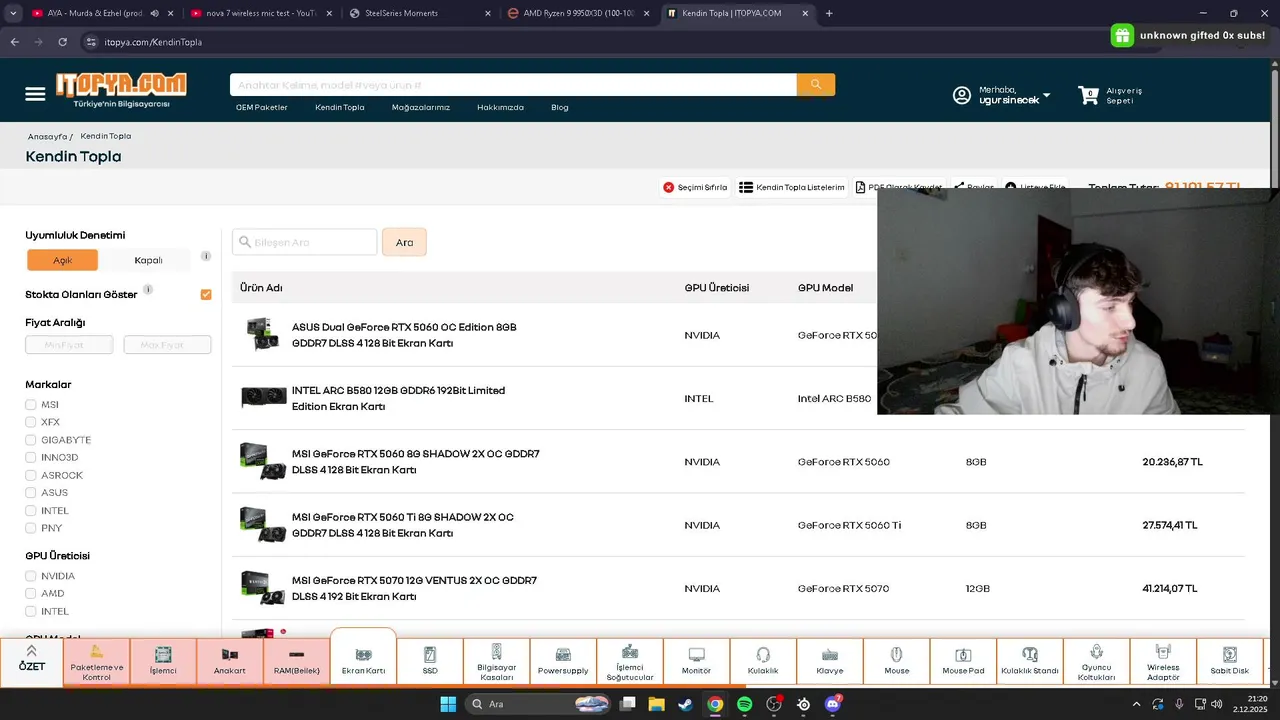Open INTEL ARC B580 Limited Edition product

[x=398, y=398]
